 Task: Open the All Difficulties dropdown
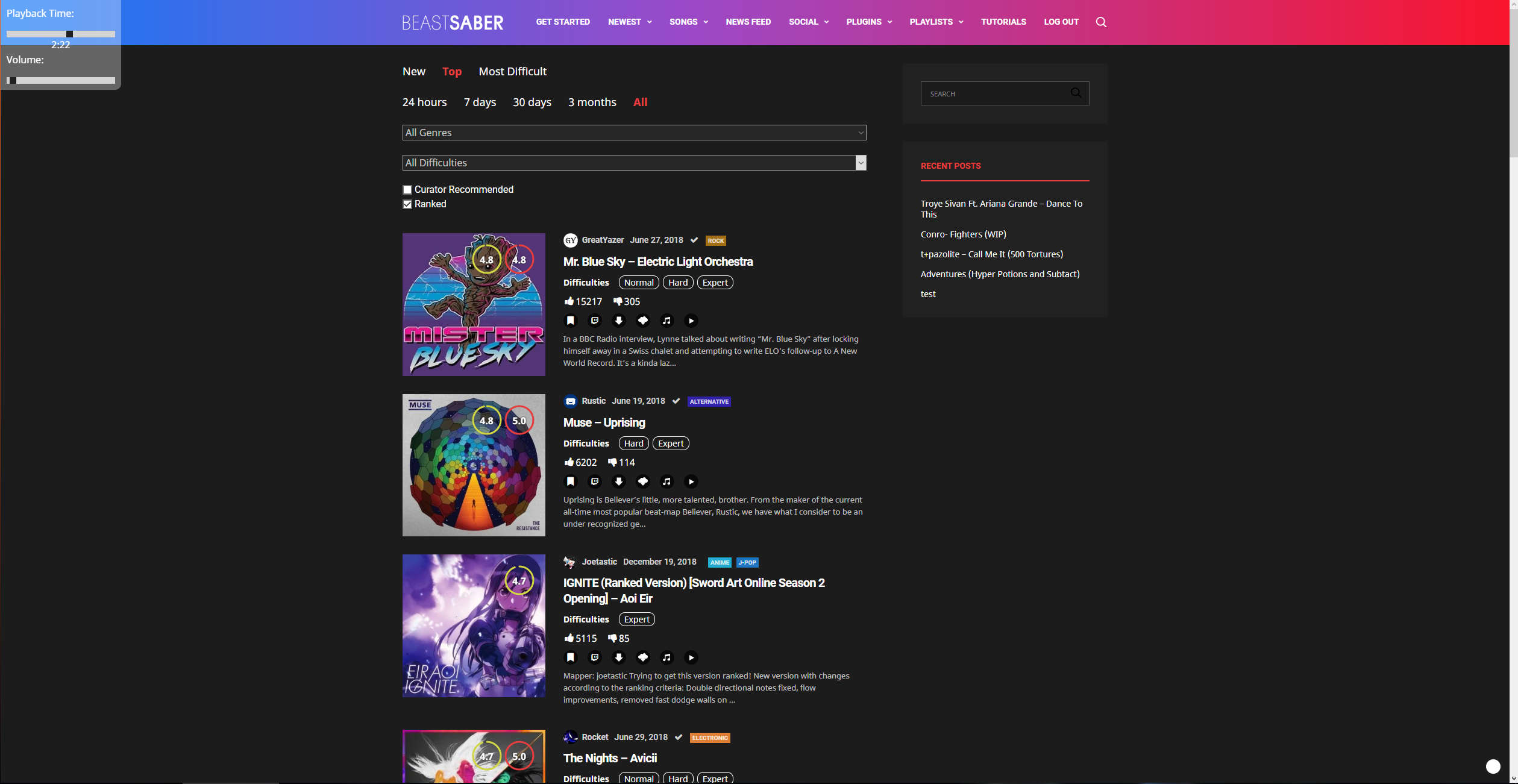coord(634,163)
